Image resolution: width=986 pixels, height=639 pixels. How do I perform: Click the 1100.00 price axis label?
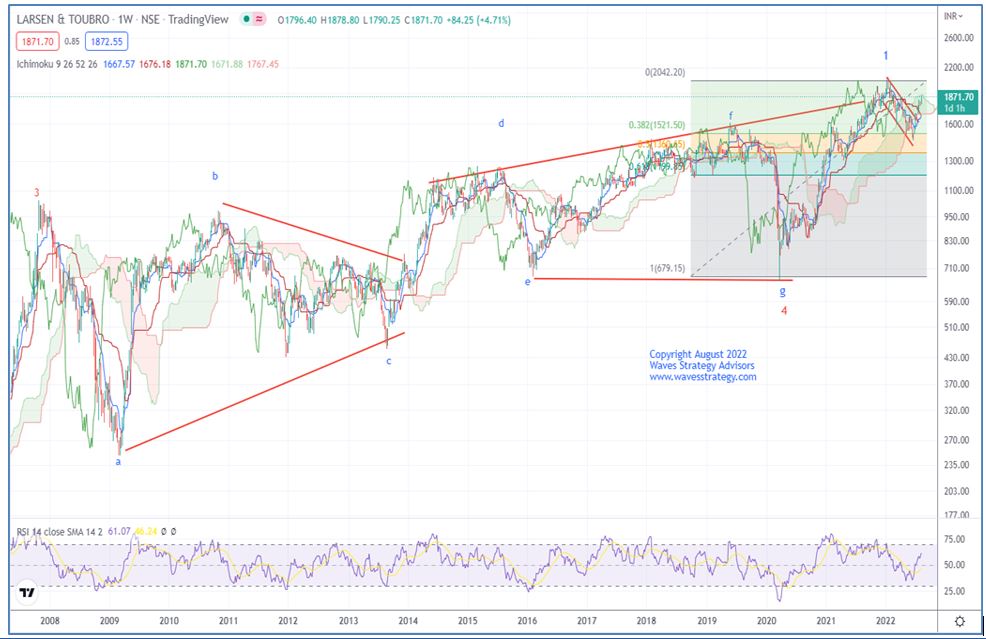[x=958, y=190]
